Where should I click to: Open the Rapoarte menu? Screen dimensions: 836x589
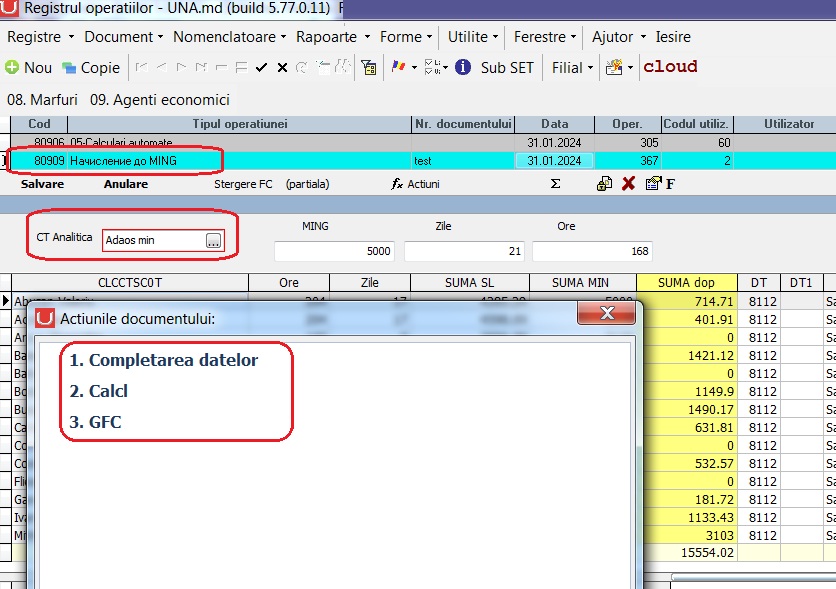(x=333, y=37)
